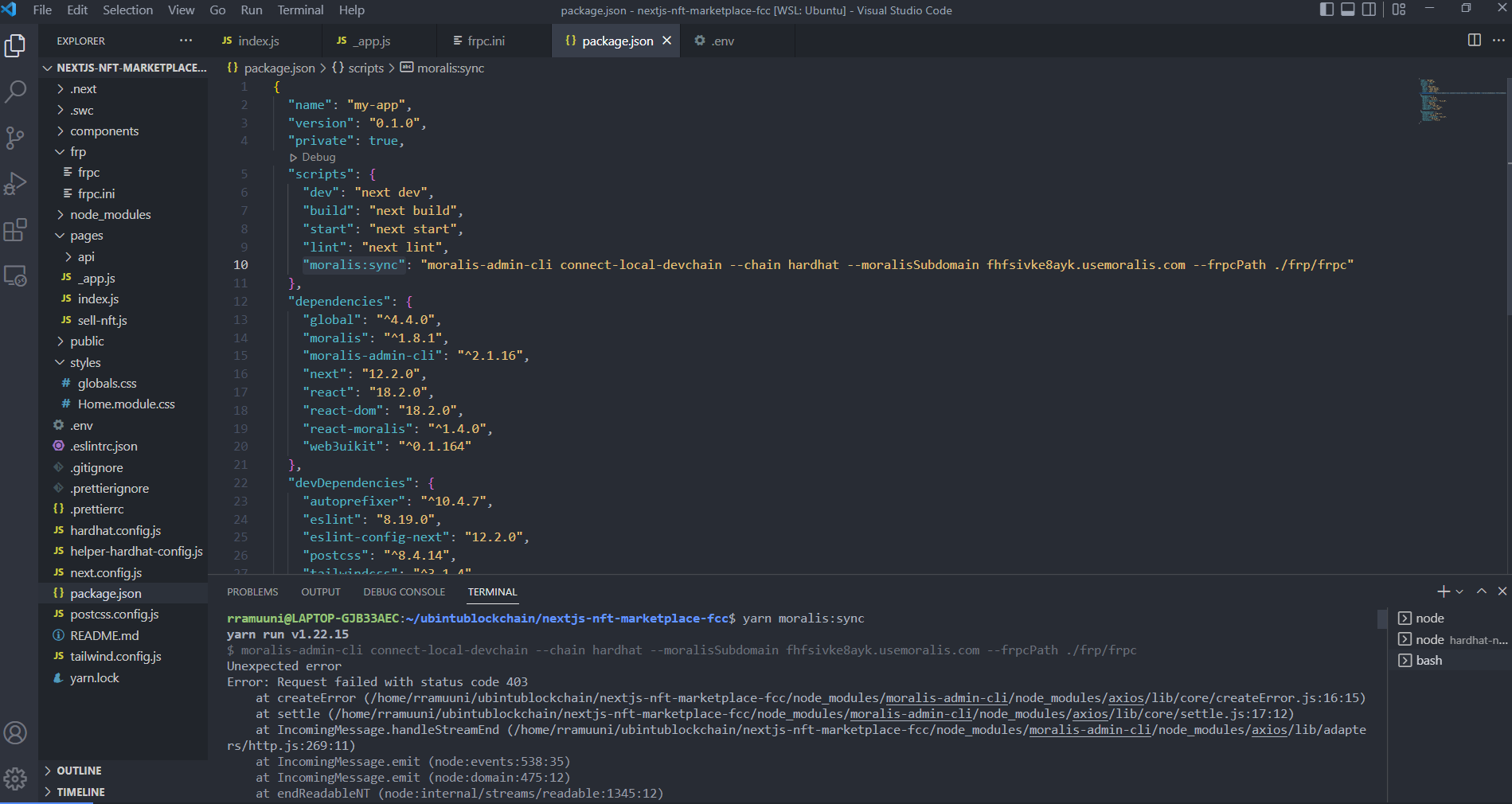Click the terminal vertical scrollbar
This screenshot has width=1512, height=804.
pyautogui.click(x=1381, y=619)
